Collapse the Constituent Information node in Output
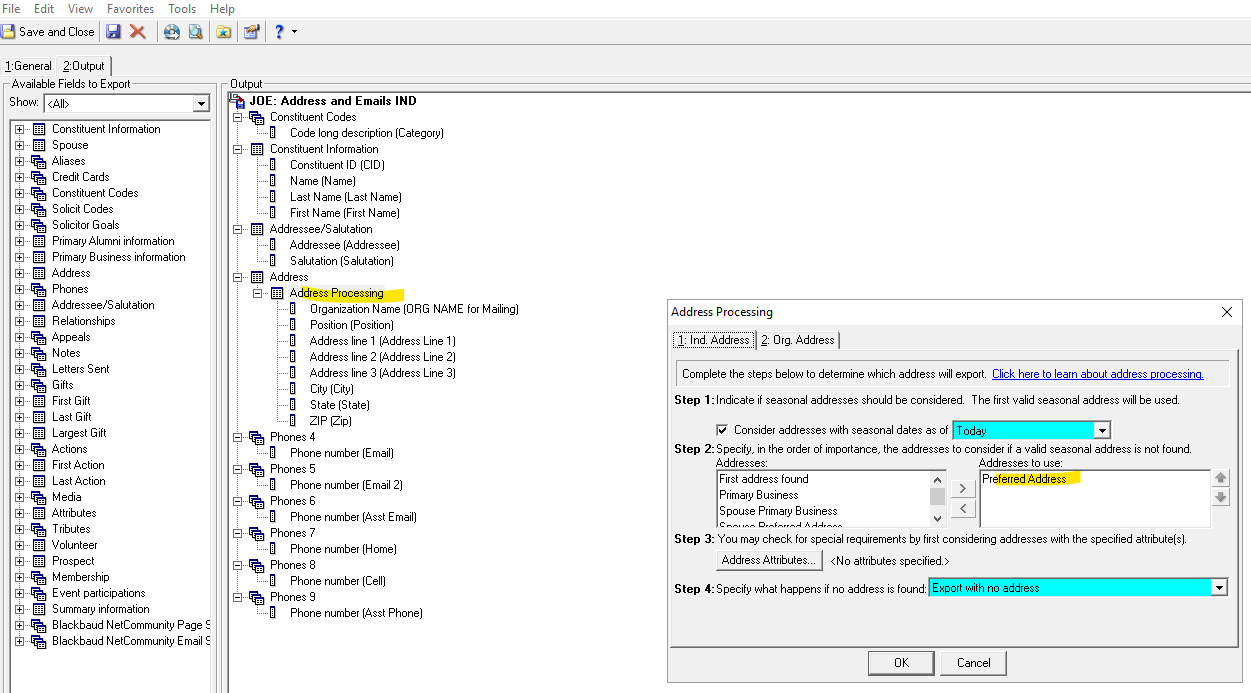 [238, 149]
